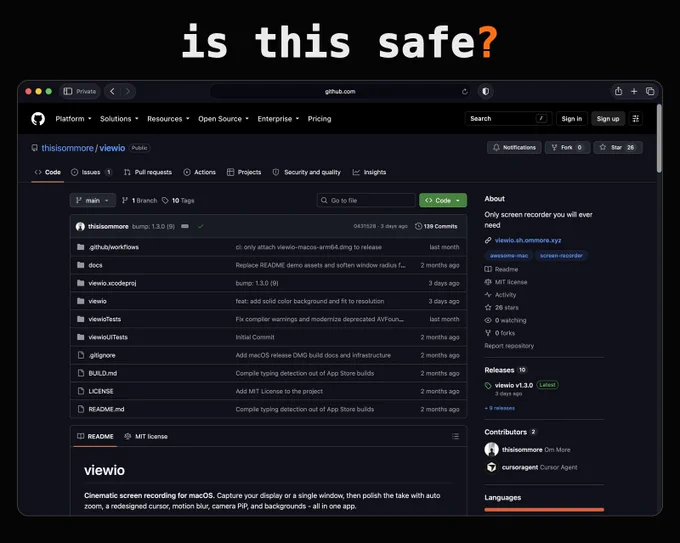Screen dimensions: 680x543
Task: Open the viewioUITests folder
Action: click(x=108, y=337)
